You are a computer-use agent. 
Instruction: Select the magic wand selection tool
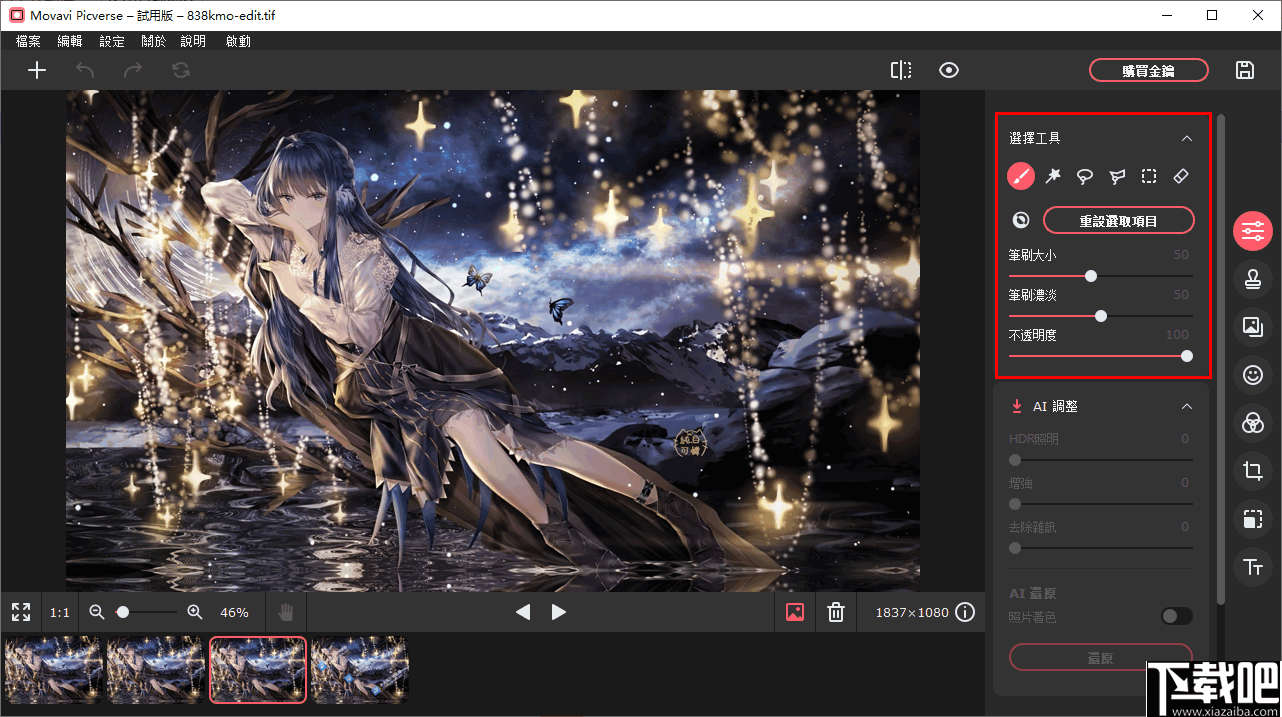click(1053, 176)
